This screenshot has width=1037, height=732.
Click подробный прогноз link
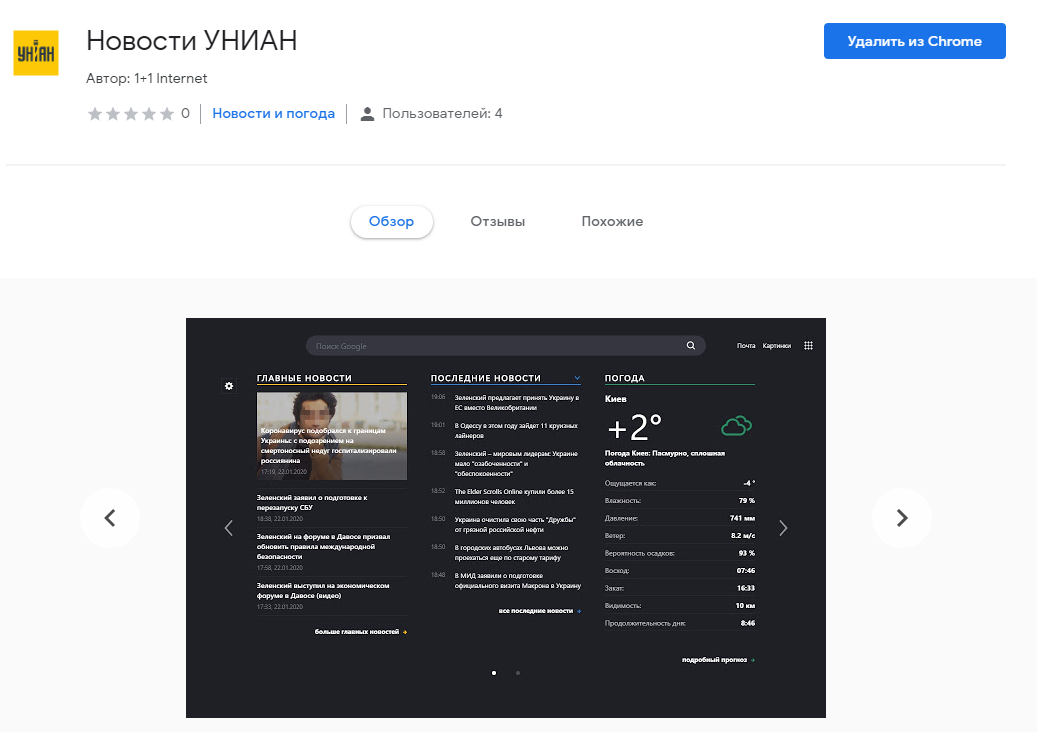pos(718,659)
